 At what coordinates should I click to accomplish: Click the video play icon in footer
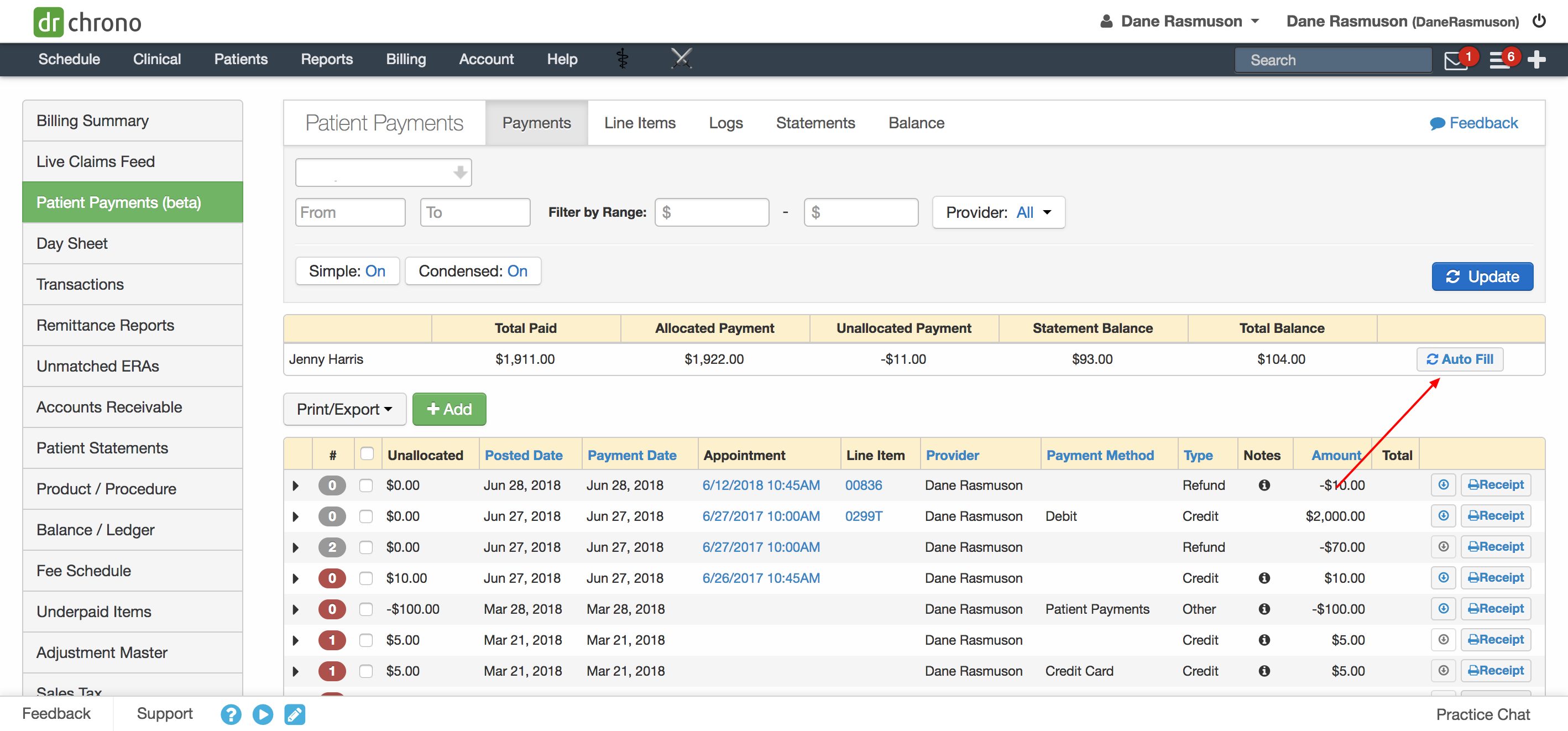263,714
